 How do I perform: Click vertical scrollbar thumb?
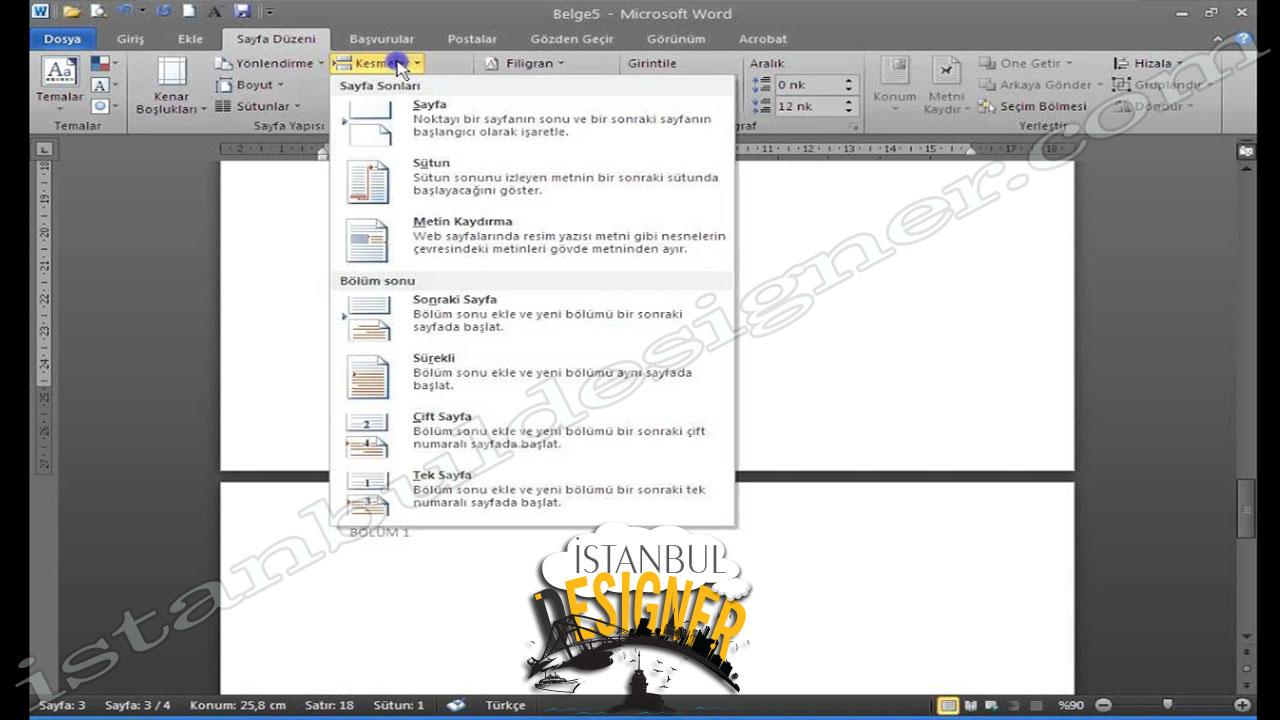point(1245,510)
